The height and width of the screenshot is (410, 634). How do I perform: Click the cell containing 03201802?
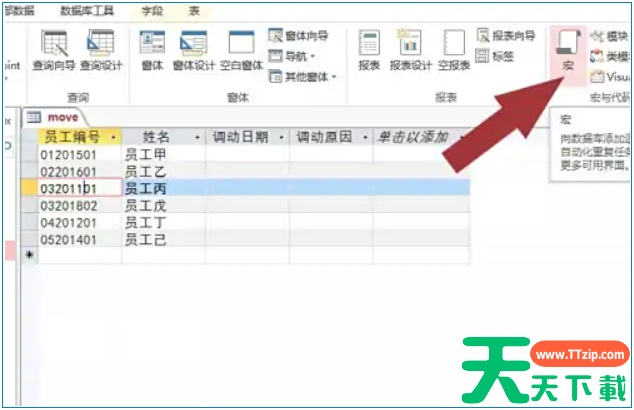pos(80,205)
